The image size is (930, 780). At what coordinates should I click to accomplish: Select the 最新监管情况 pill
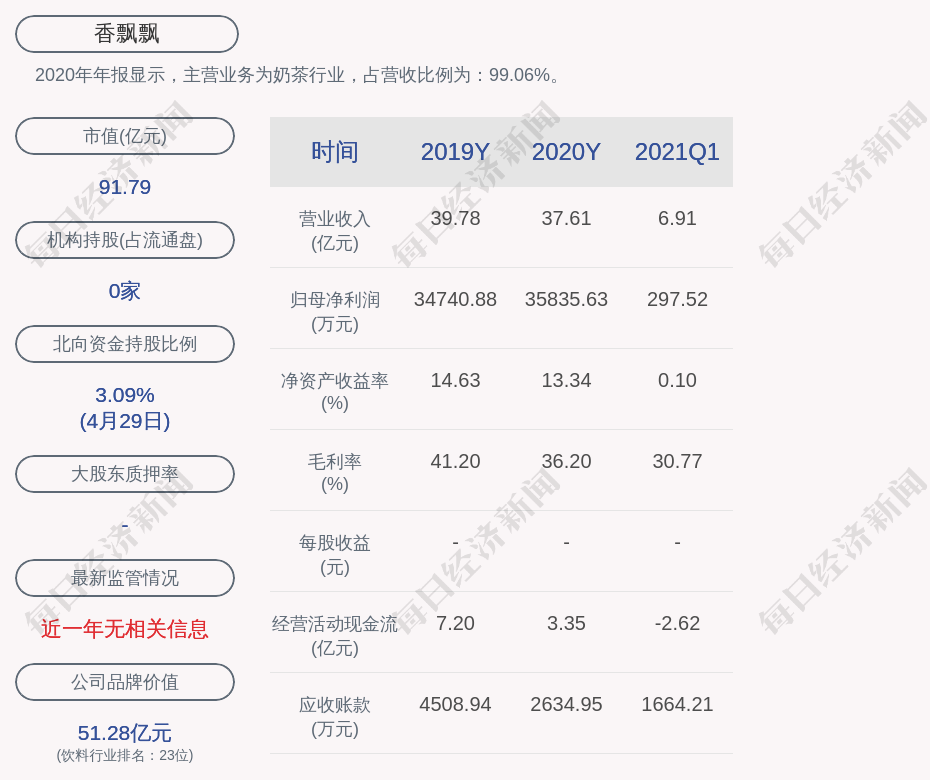(x=125, y=578)
